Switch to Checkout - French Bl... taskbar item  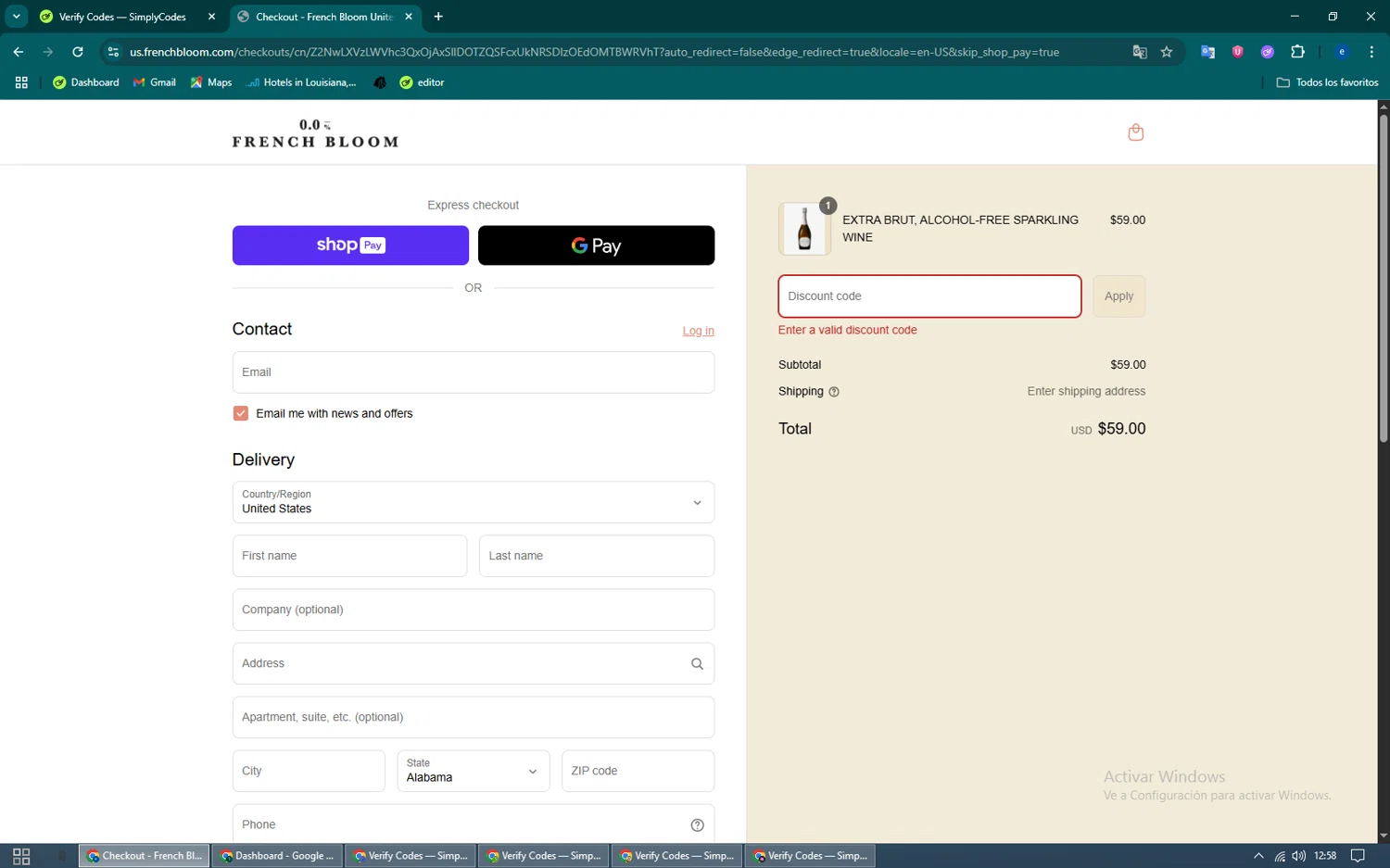click(145, 856)
